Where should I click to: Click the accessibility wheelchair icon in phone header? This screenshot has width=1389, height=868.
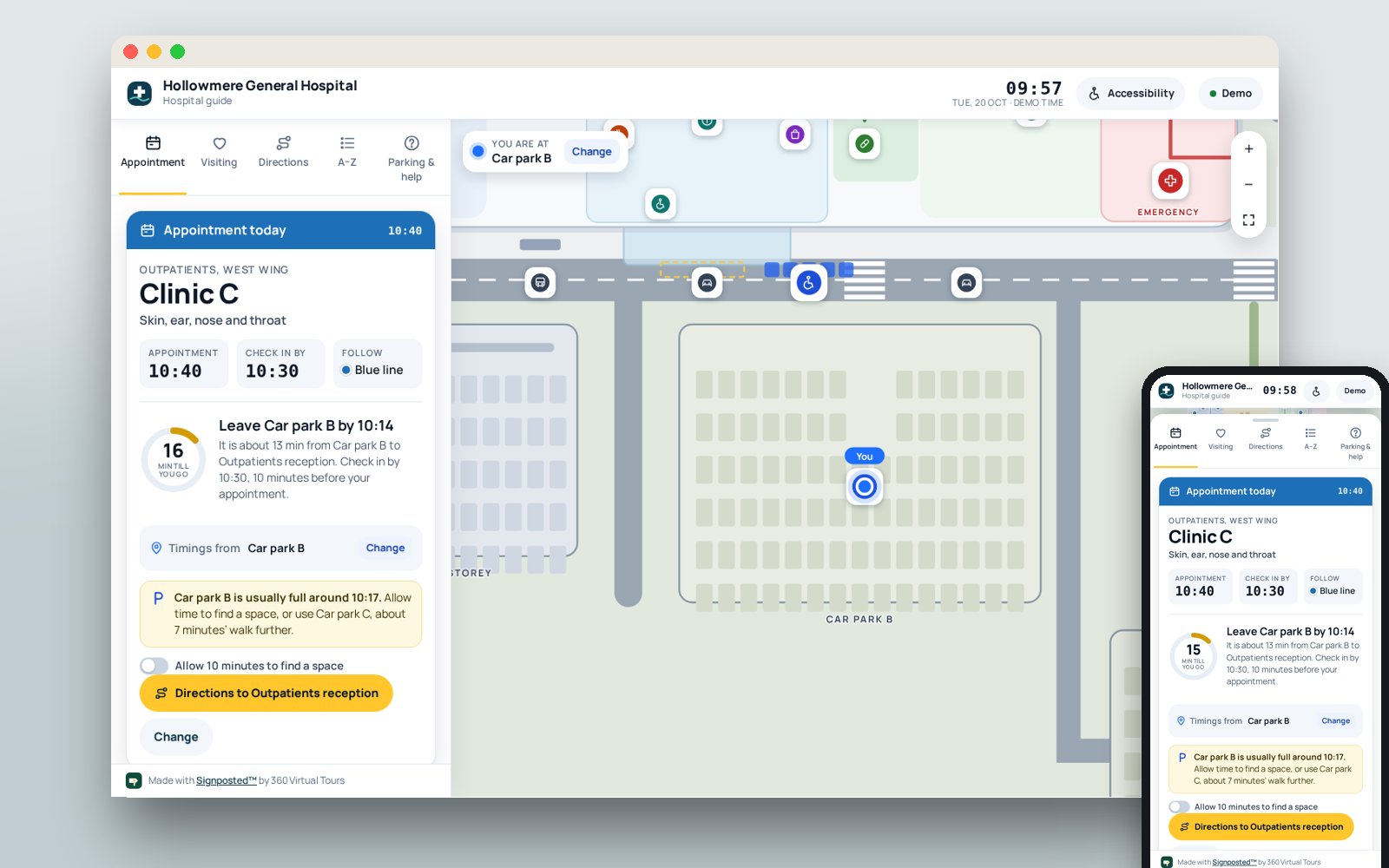tap(1316, 391)
